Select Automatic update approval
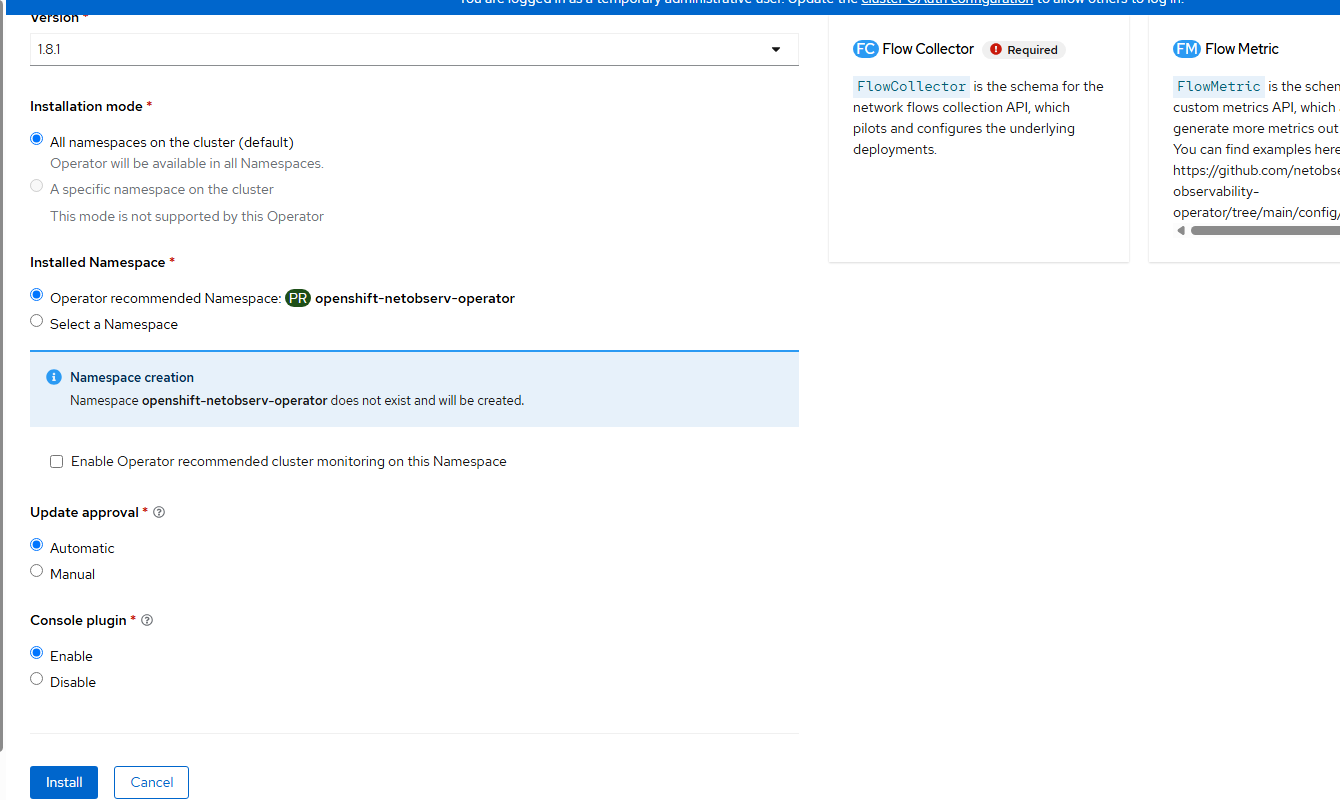 coord(37,546)
